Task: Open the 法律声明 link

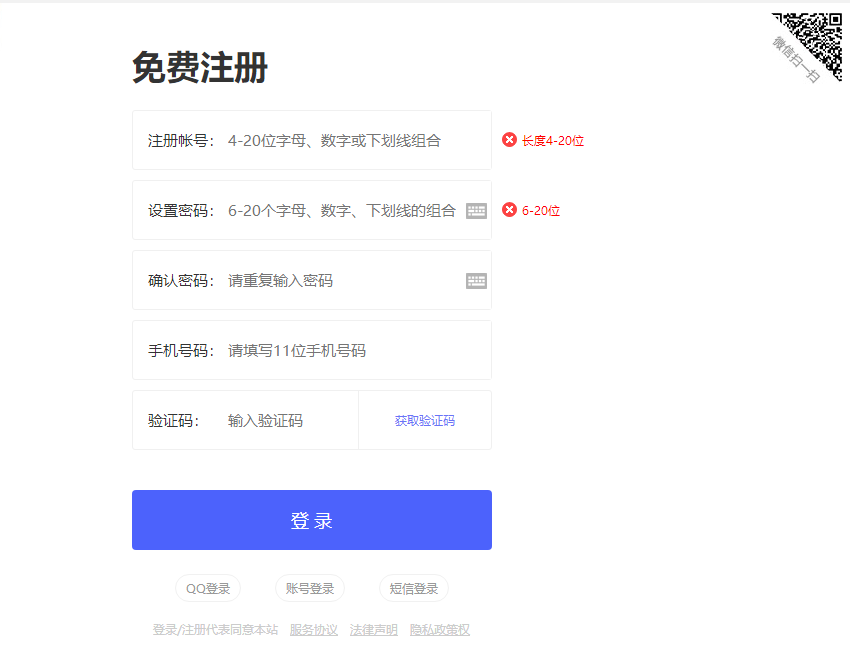Action: (x=374, y=630)
